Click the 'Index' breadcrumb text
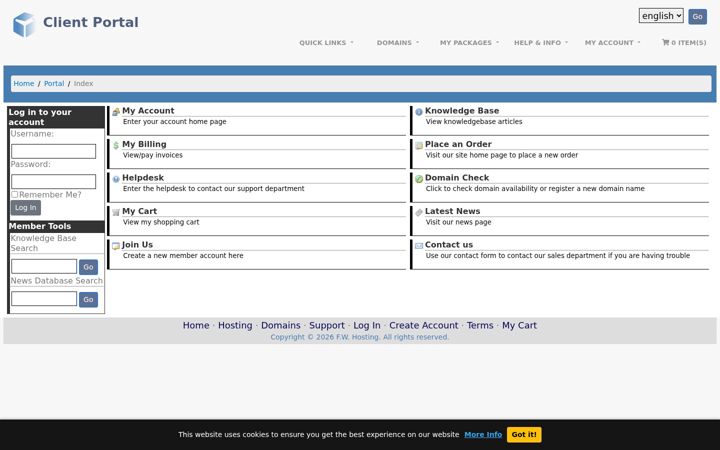Image resolution: width=720 pixels, height=450 pixels. [x=84, y=84]
